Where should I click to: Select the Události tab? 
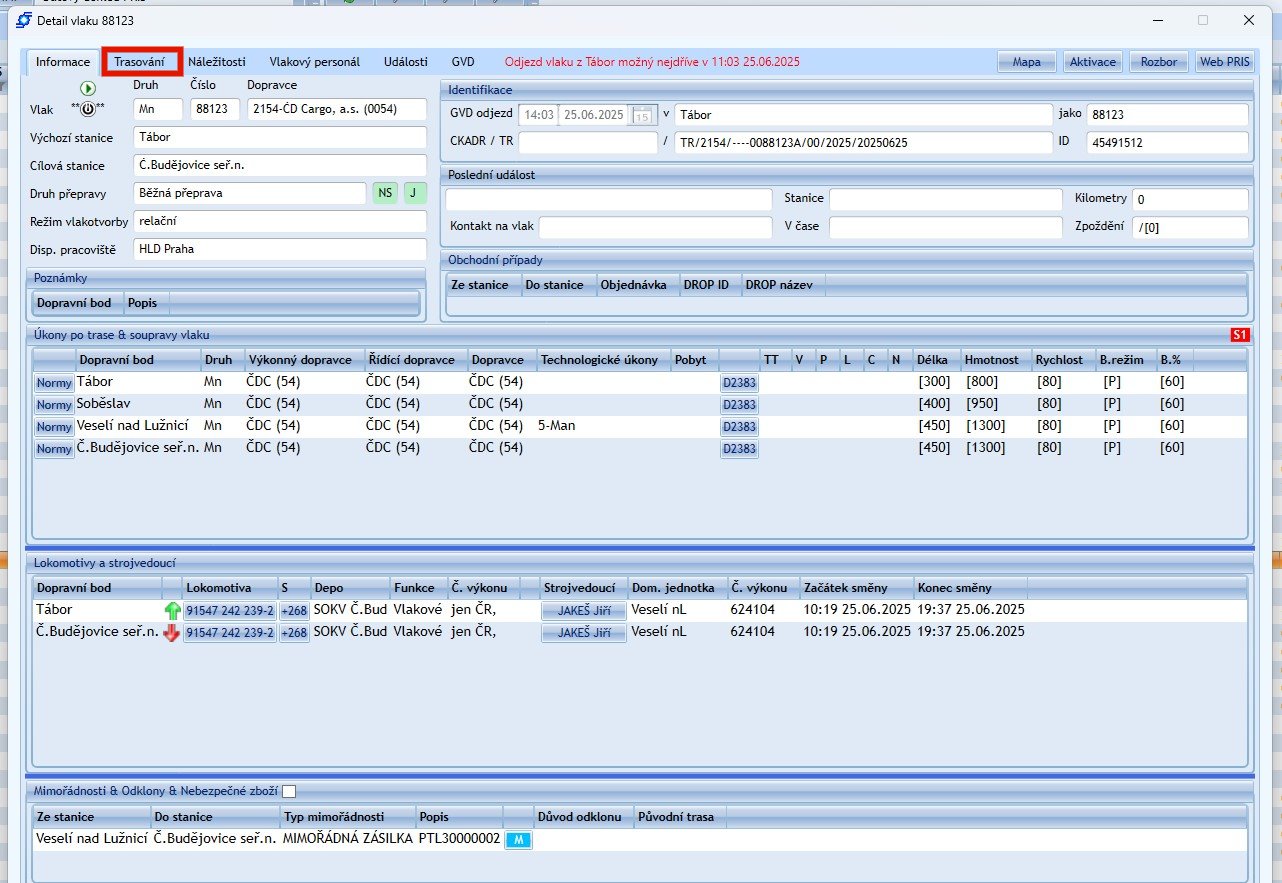click(406, 62)
